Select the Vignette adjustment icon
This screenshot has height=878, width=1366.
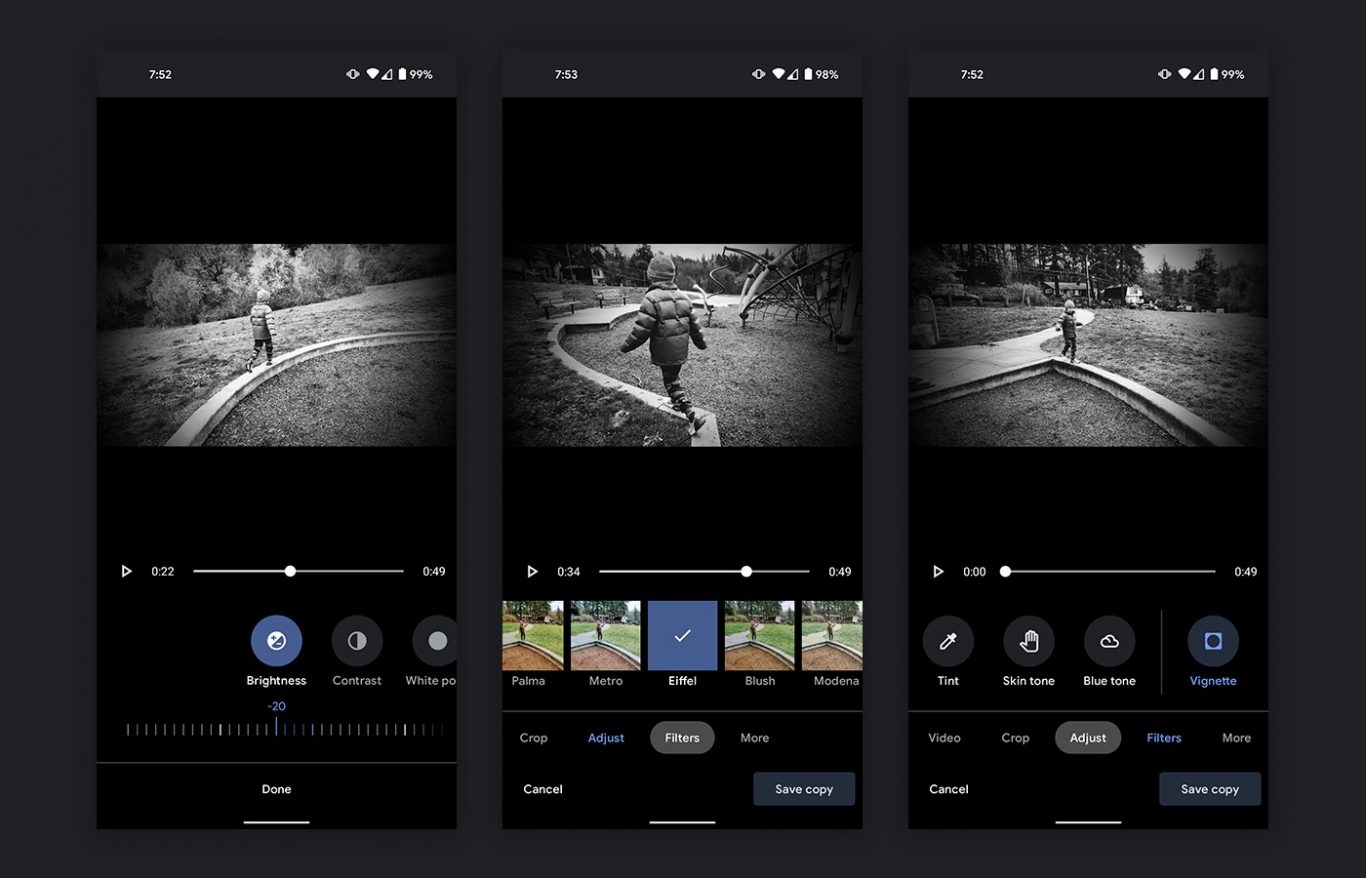click(x=1213, y=641)
